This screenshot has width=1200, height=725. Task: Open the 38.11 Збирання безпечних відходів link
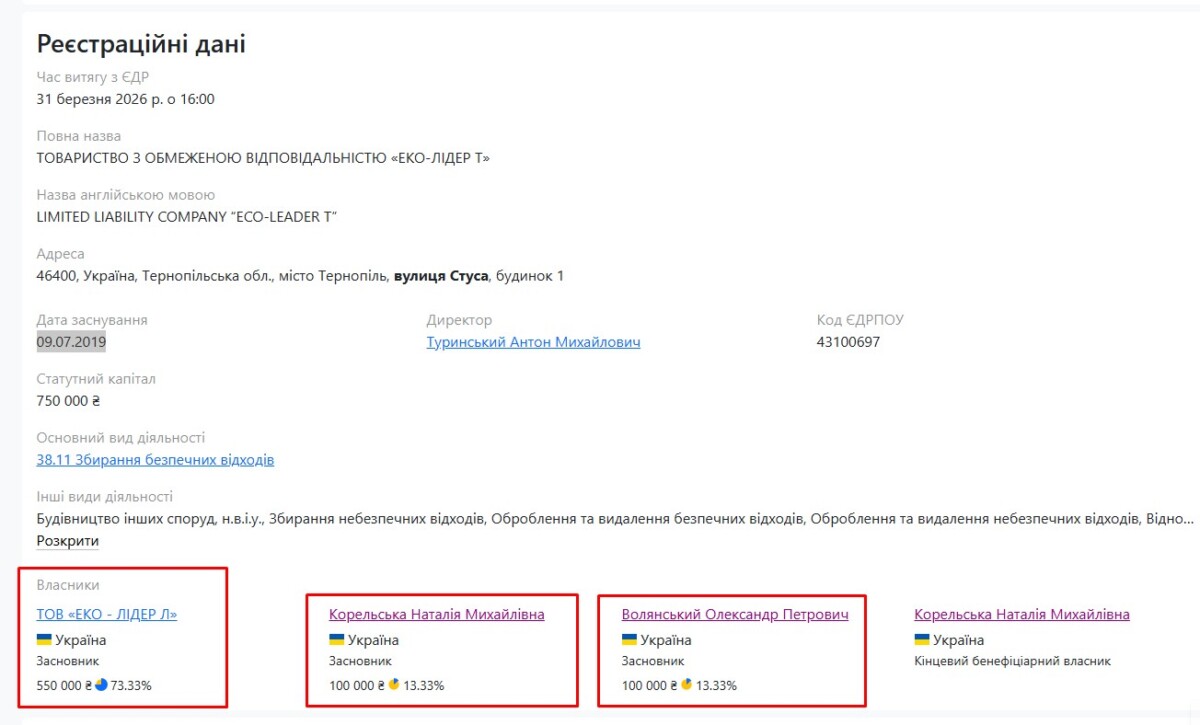pos(155,460)
